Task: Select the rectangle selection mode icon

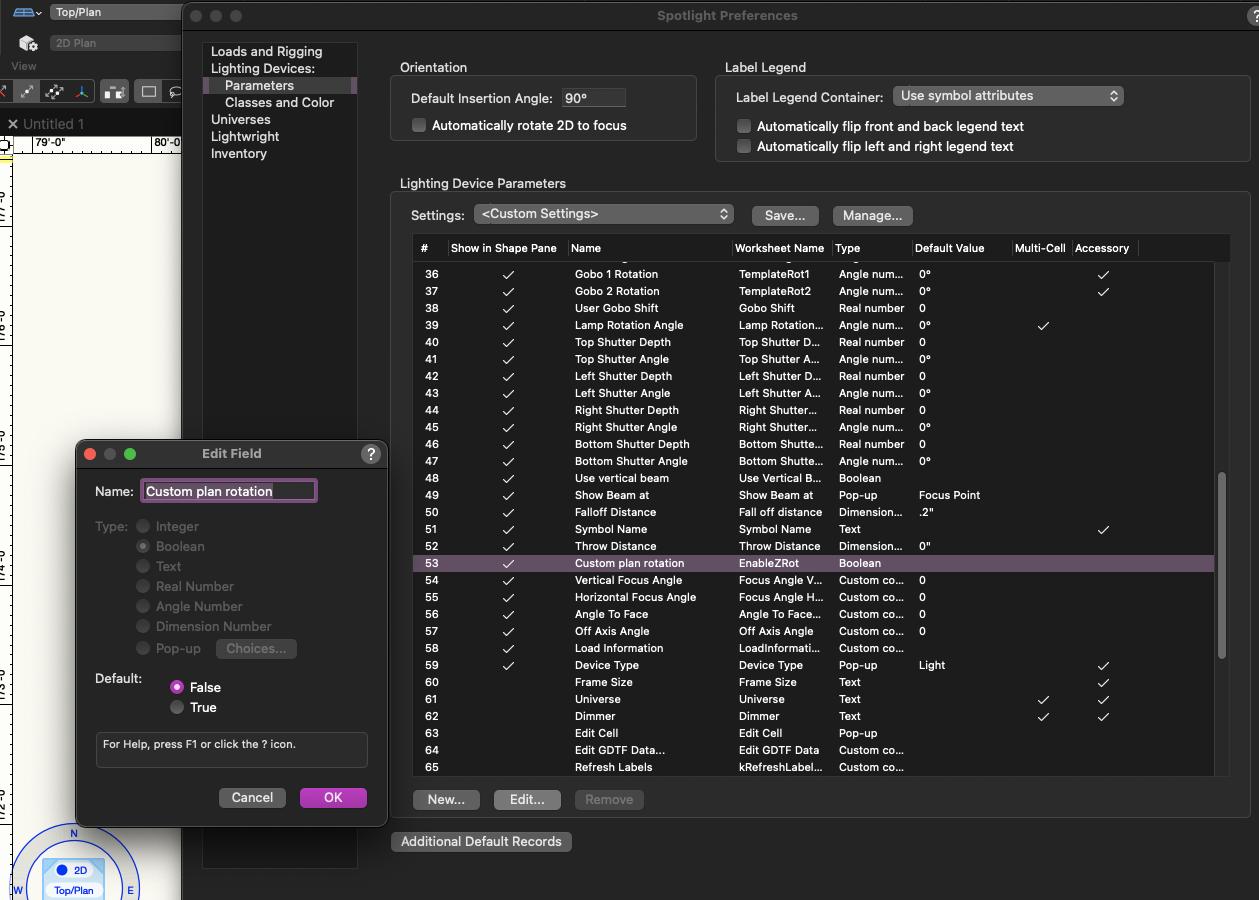Action: pos(149,92)
